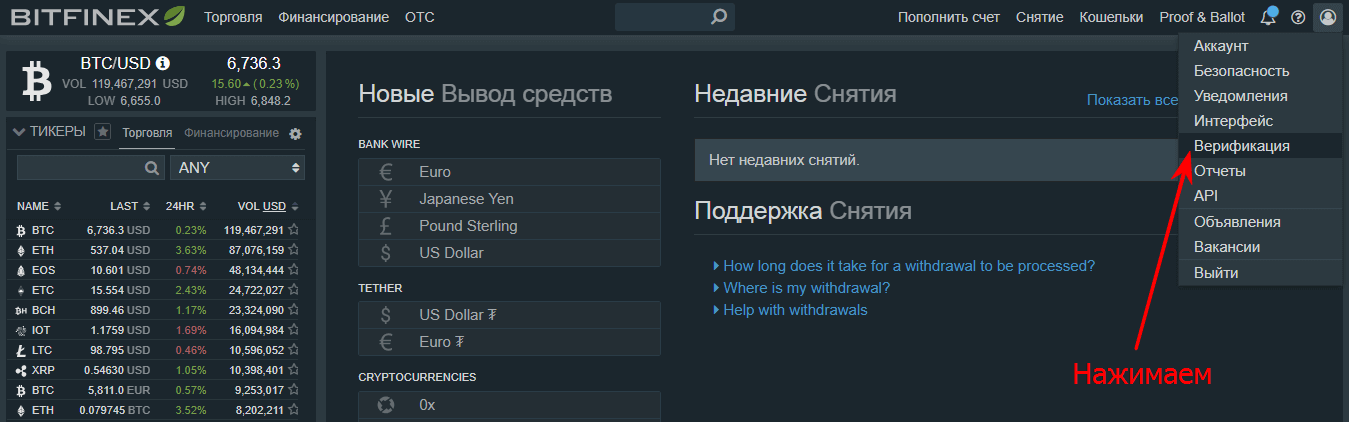The height and width of the screenshot is (422, 1349).
Task: Choose Выйти to log out
Action: (x=1260, y=273)
